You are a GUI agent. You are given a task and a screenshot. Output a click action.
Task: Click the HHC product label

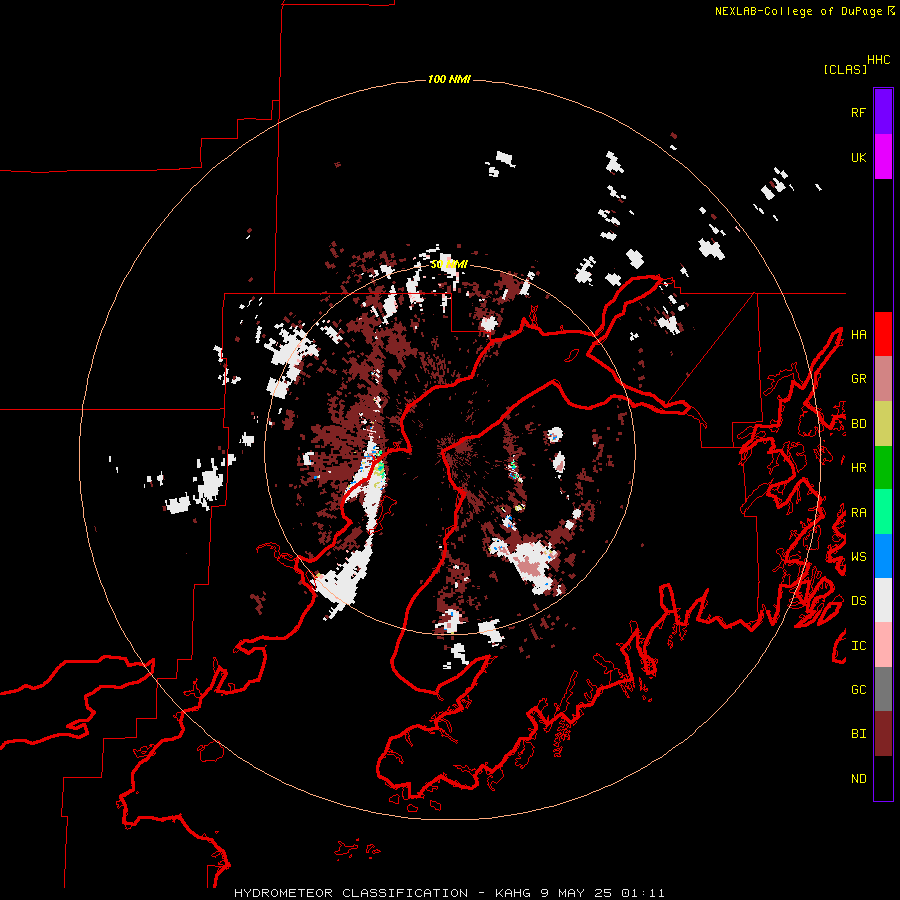[878, 60]
